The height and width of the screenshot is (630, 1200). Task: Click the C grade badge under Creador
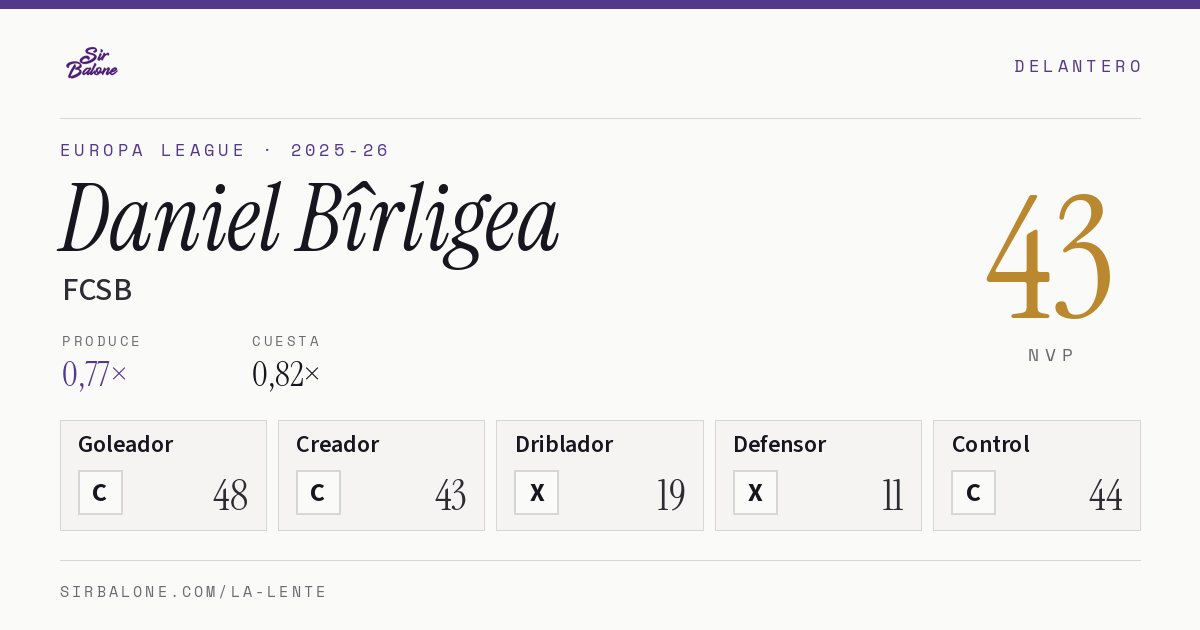coord(318,493)
